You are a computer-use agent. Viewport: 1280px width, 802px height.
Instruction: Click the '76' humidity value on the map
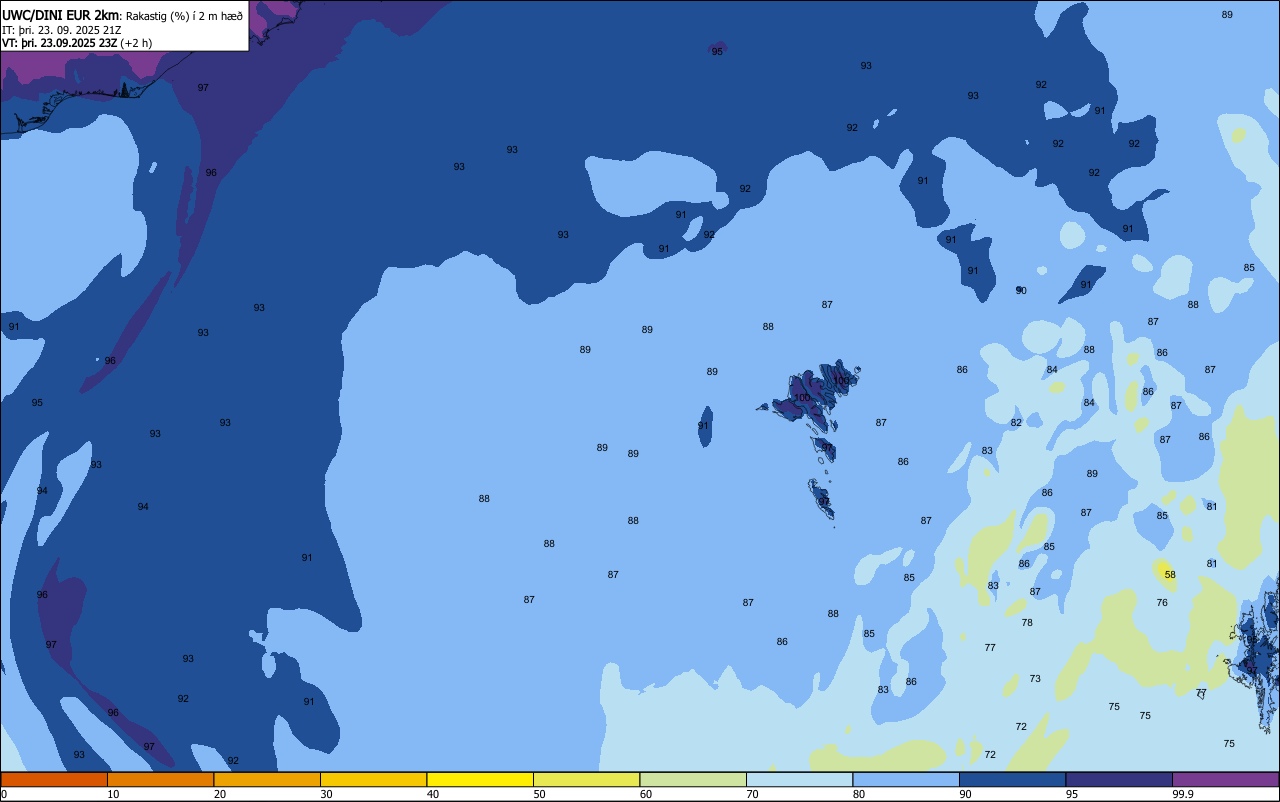click(1162, 603)
